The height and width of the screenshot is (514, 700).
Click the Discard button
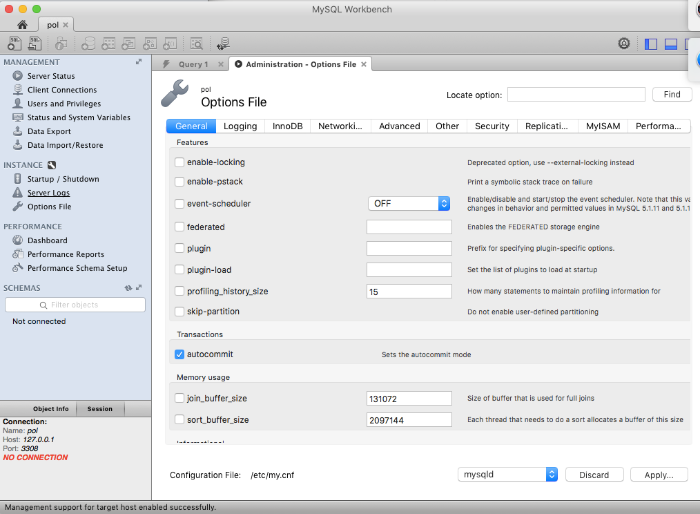[594, 475]
